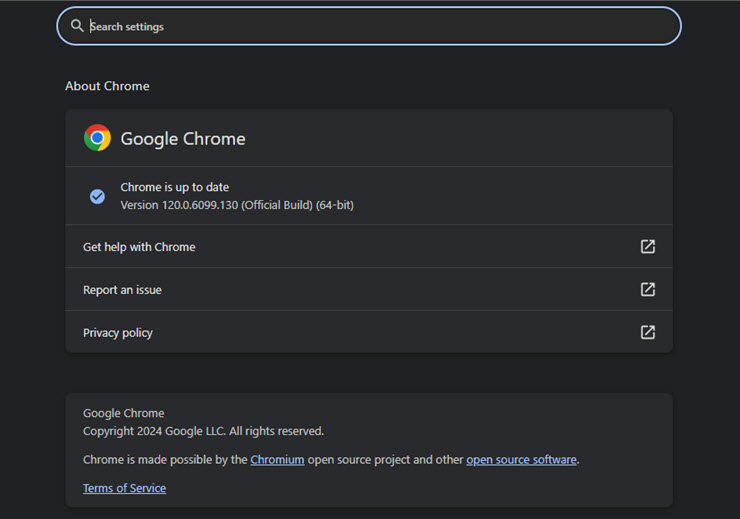Image resolution: width=740 pixels, height=519 pixels.
Task: Open external link icon for Report an issue
Action: point(648,289)
